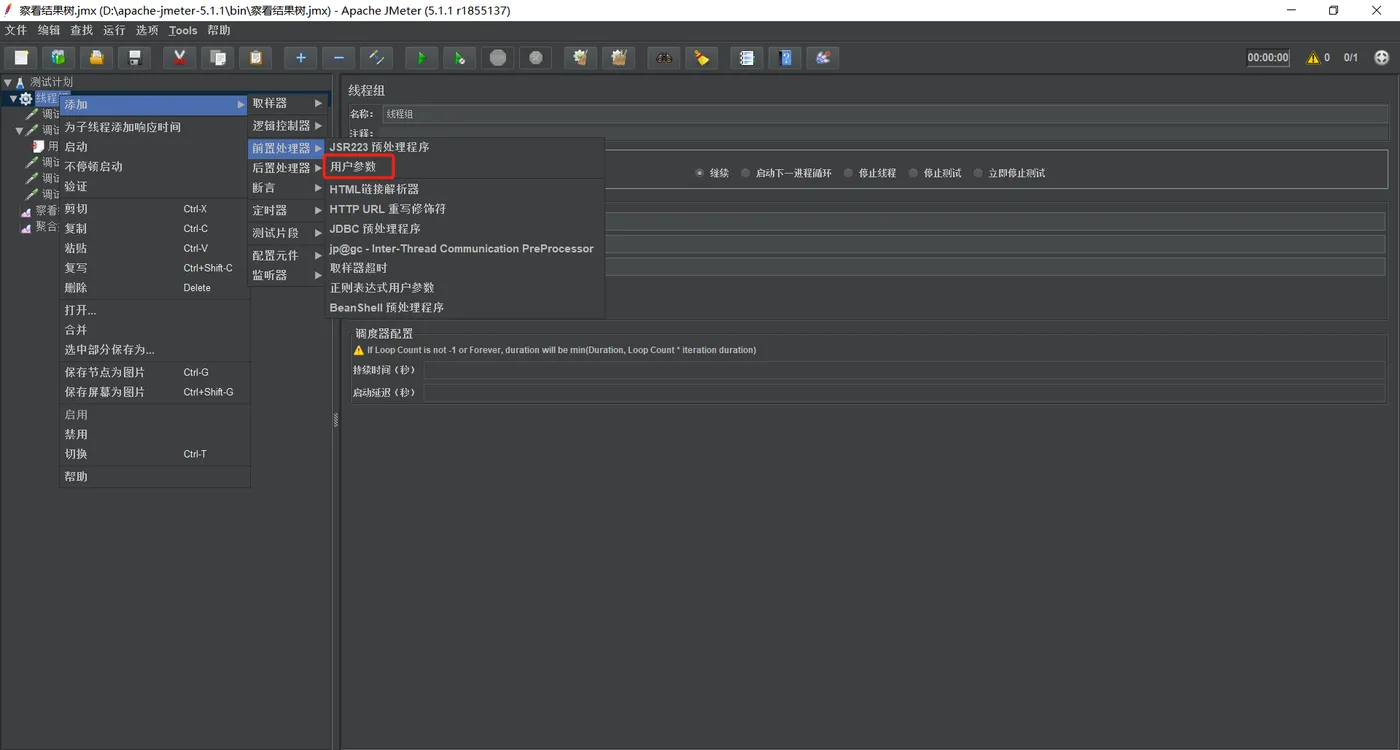Image resolution: width=1400 pixels, height=750 pixels.
Task: Click the Open file folder toolbar icon
Action: [96, 58]
